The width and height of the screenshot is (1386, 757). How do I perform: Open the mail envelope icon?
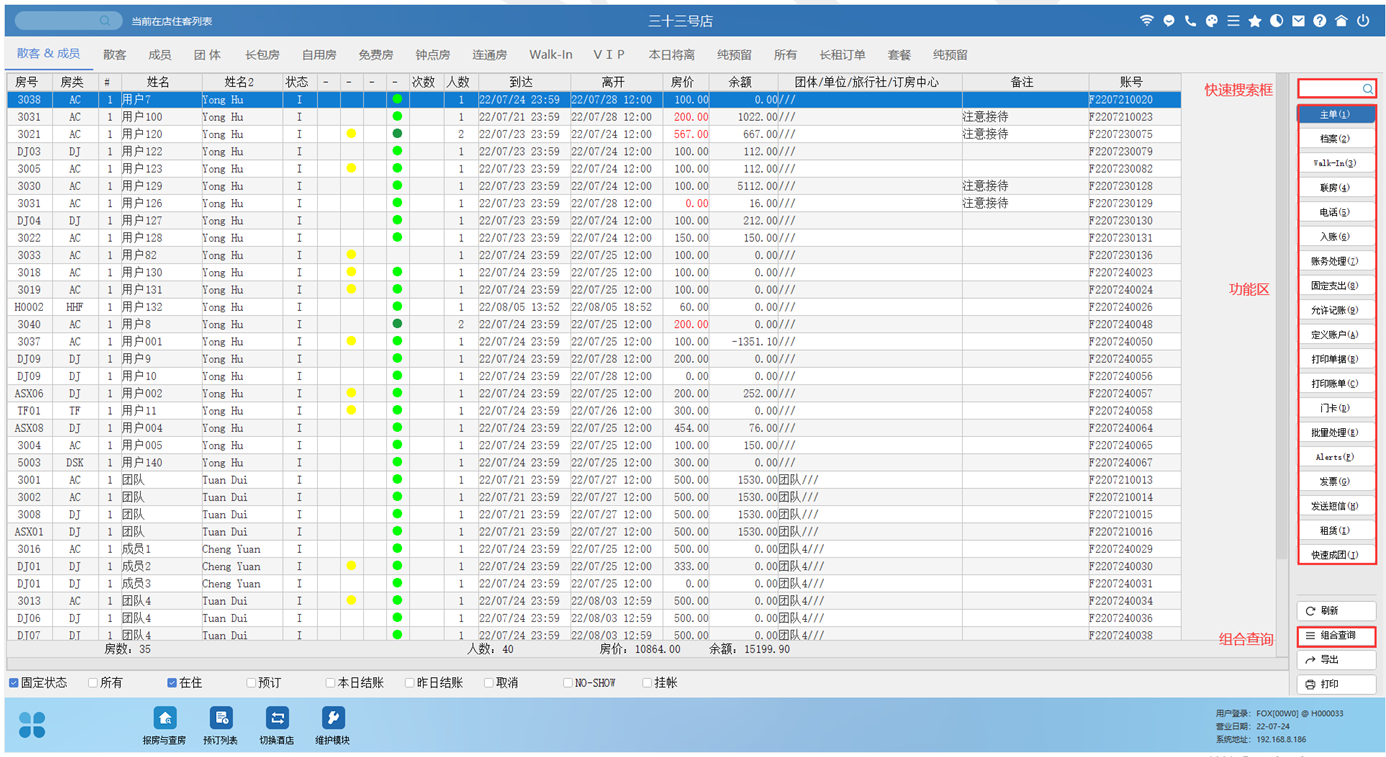pos(1298,21)
